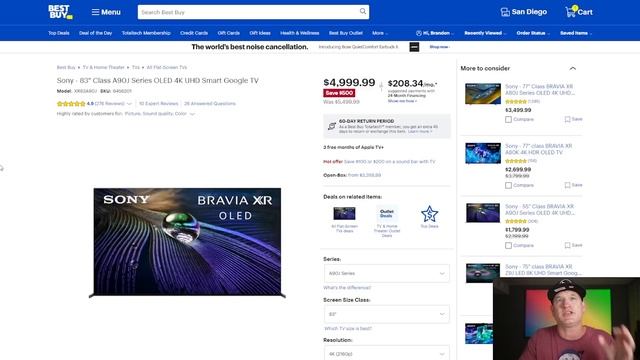Expand Order Status dropdown
Viewport: 640px width, 360px height.
pos(533,33)
